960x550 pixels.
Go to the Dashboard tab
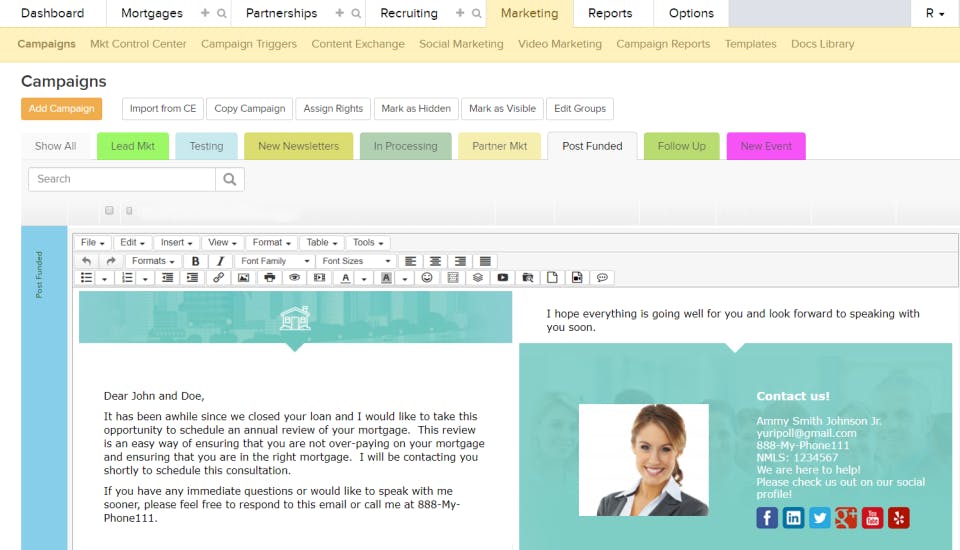tap(53, 13)
